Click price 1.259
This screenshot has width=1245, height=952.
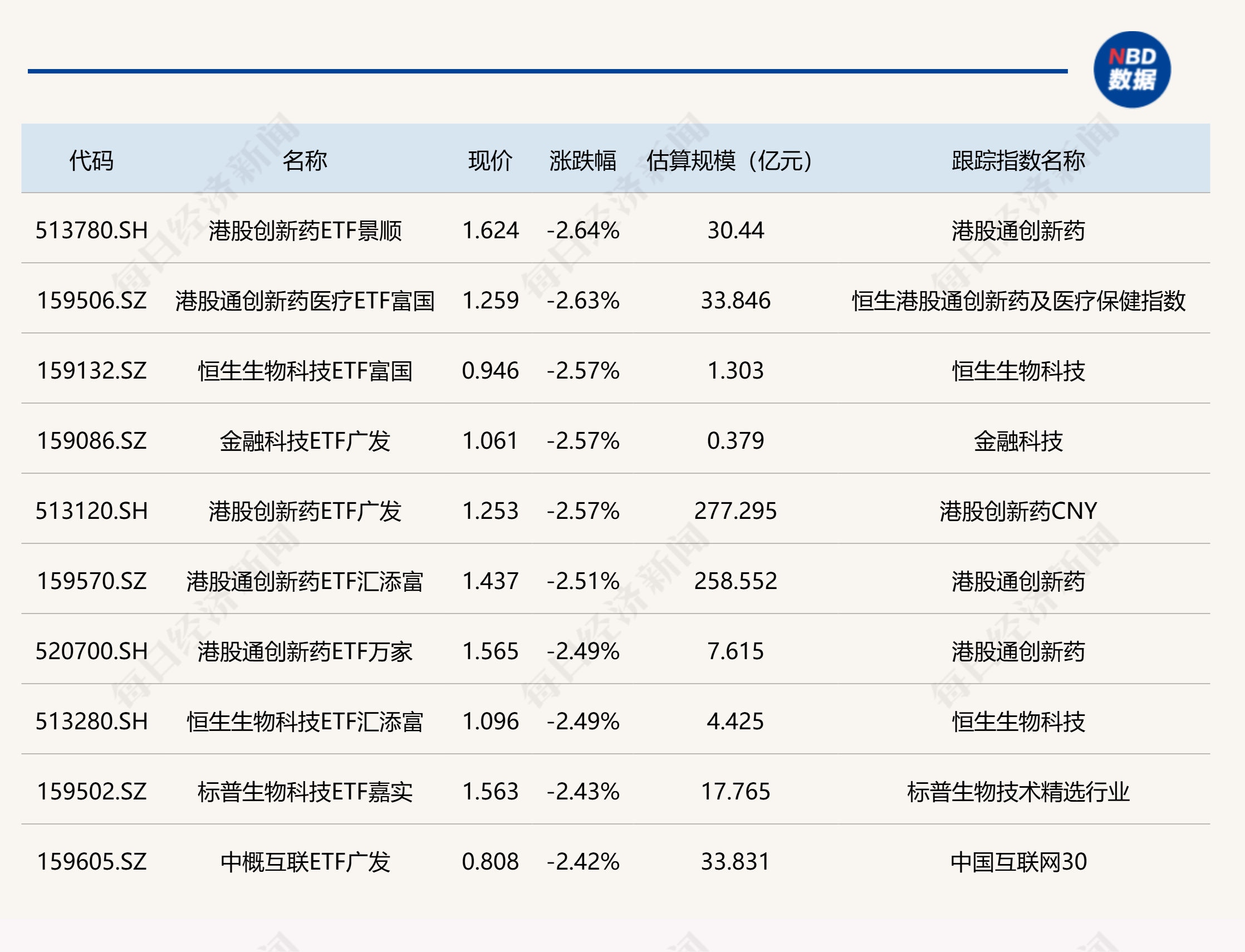tap(490, 301)
